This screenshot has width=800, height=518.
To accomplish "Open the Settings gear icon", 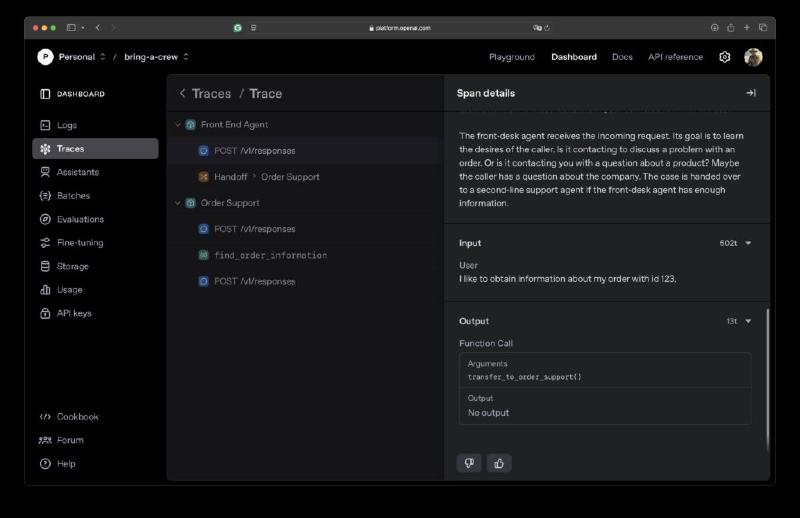I will (724, 57).
